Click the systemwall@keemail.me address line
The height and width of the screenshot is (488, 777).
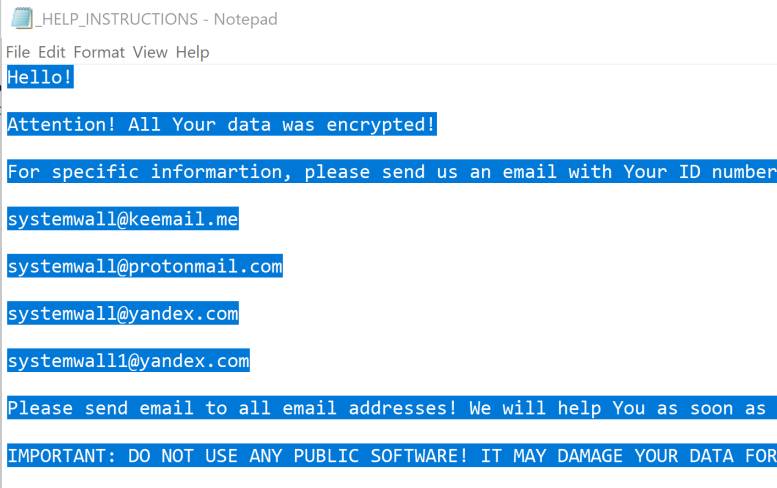(122, 219)
